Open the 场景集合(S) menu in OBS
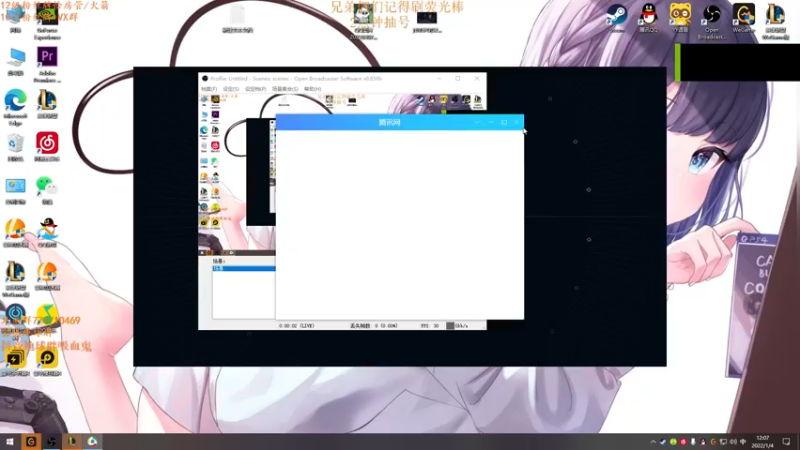This screenshot has height=450, width=800. pyautogui.click(x=285, y=89)
